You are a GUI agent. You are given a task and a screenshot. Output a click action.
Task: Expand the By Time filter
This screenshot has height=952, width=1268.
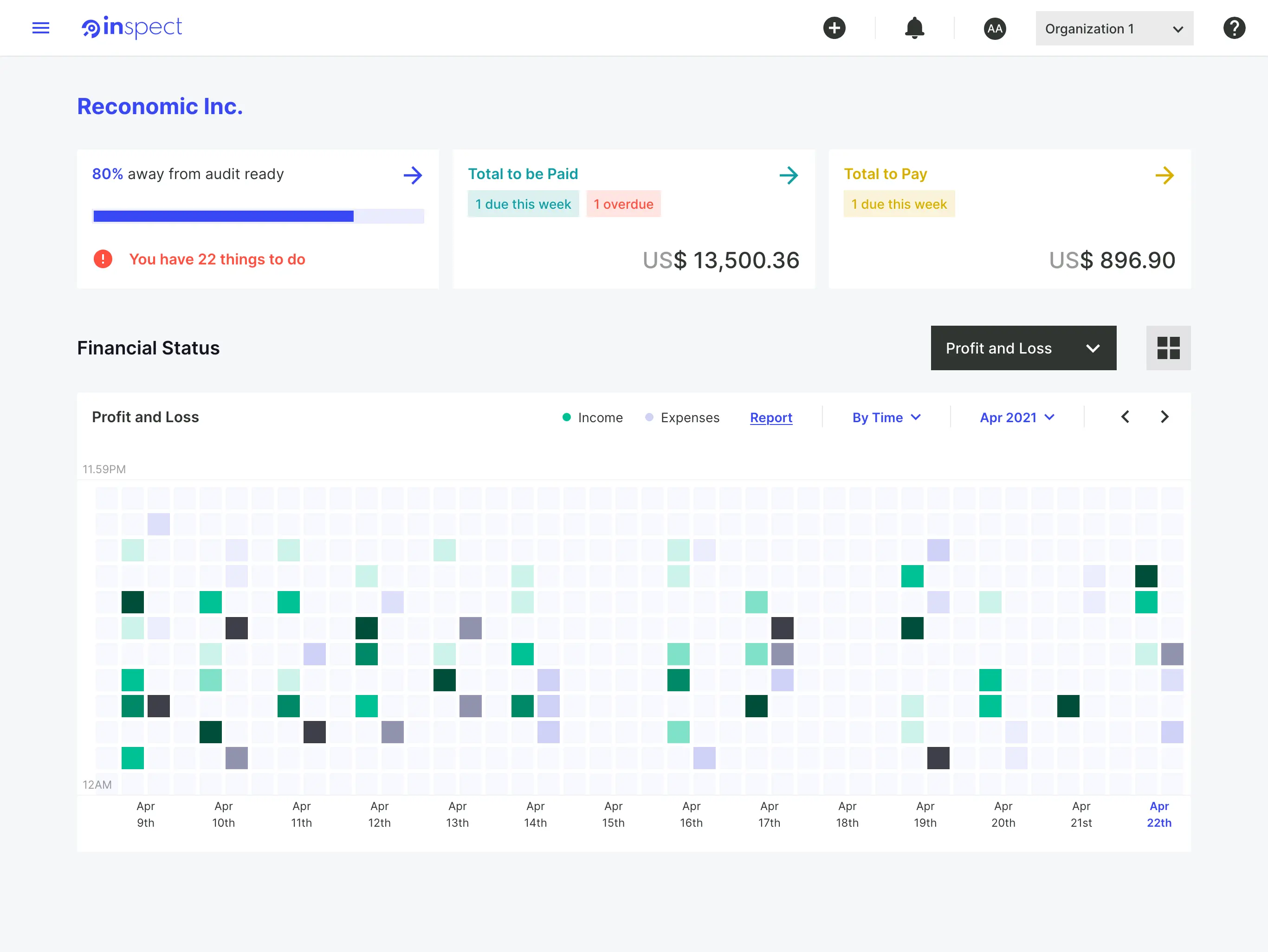(886, 417)
